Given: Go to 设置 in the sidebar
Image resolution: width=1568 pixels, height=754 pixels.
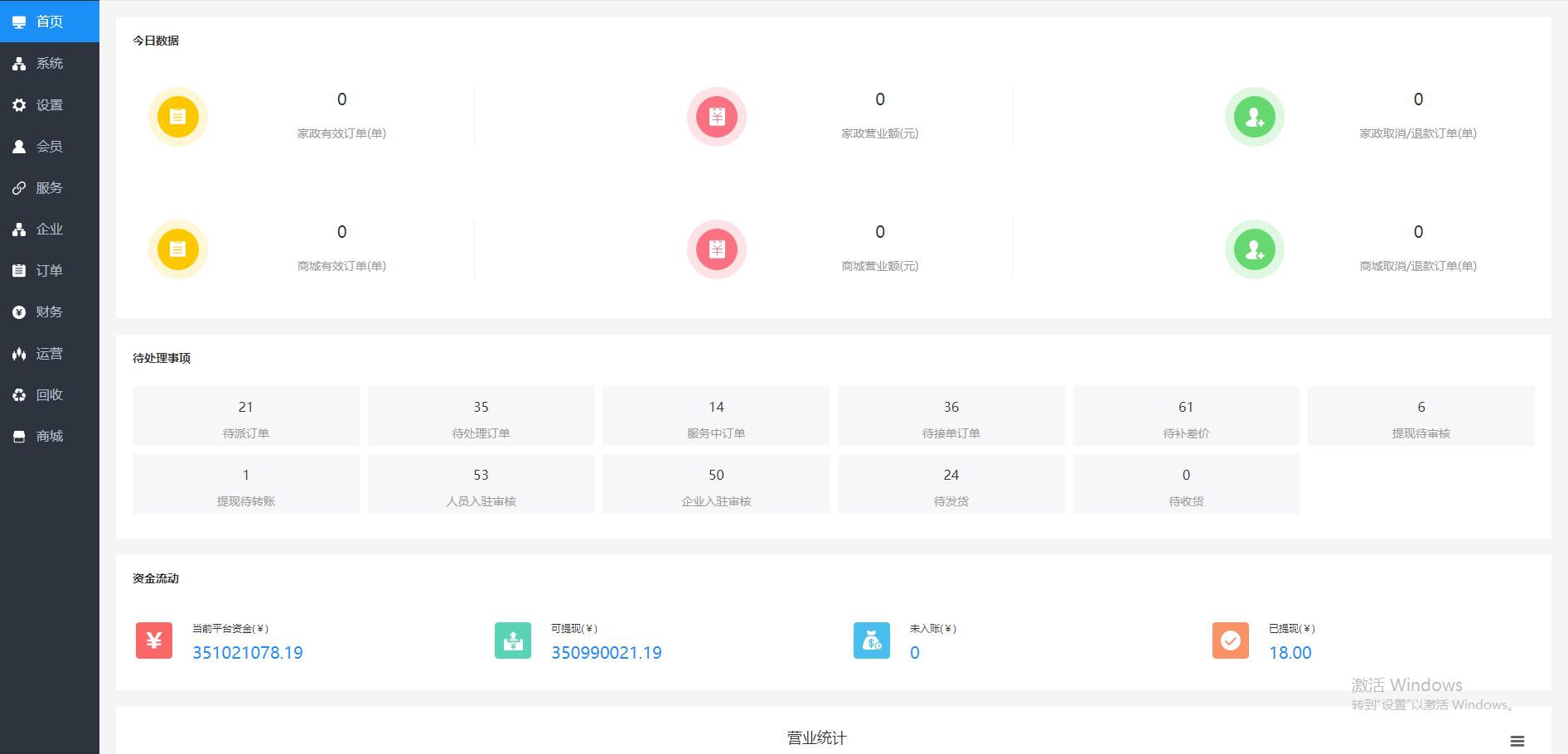Looking at the screenshot, I should 49,105.
